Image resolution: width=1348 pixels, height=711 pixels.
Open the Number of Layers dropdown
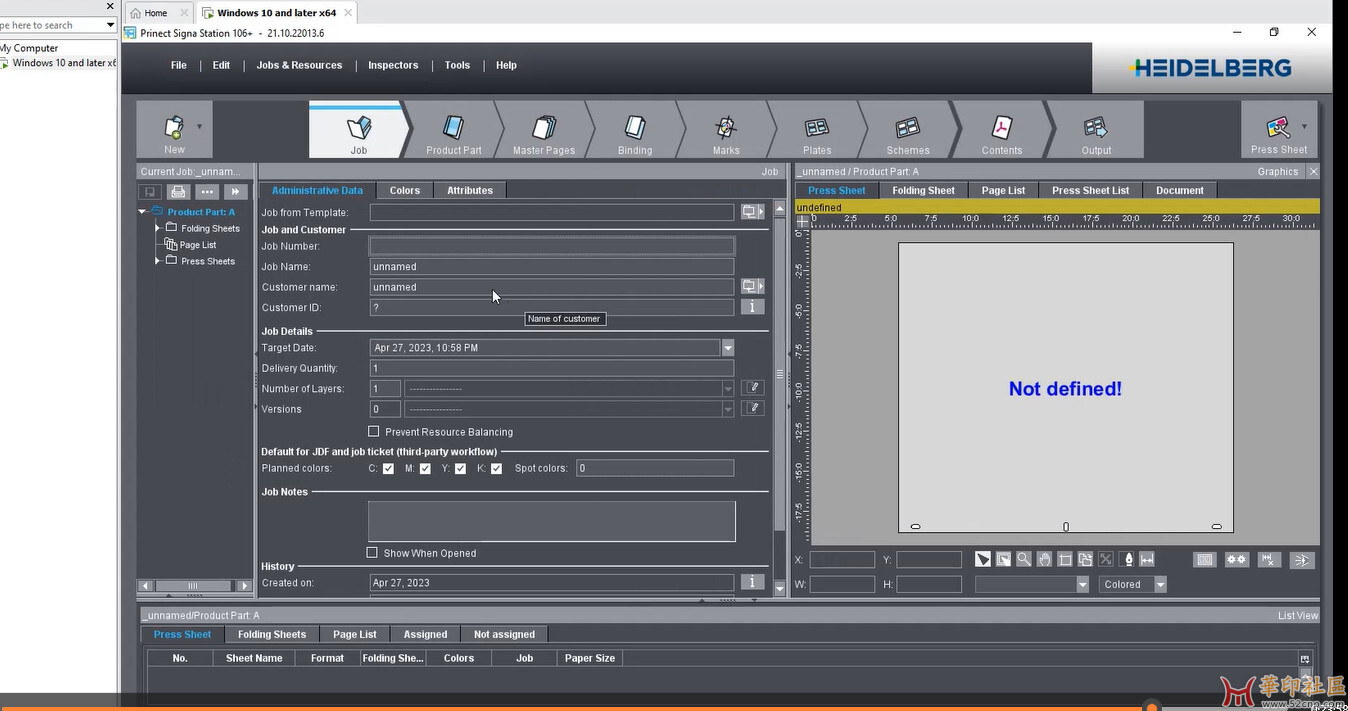tap(728, 388)
